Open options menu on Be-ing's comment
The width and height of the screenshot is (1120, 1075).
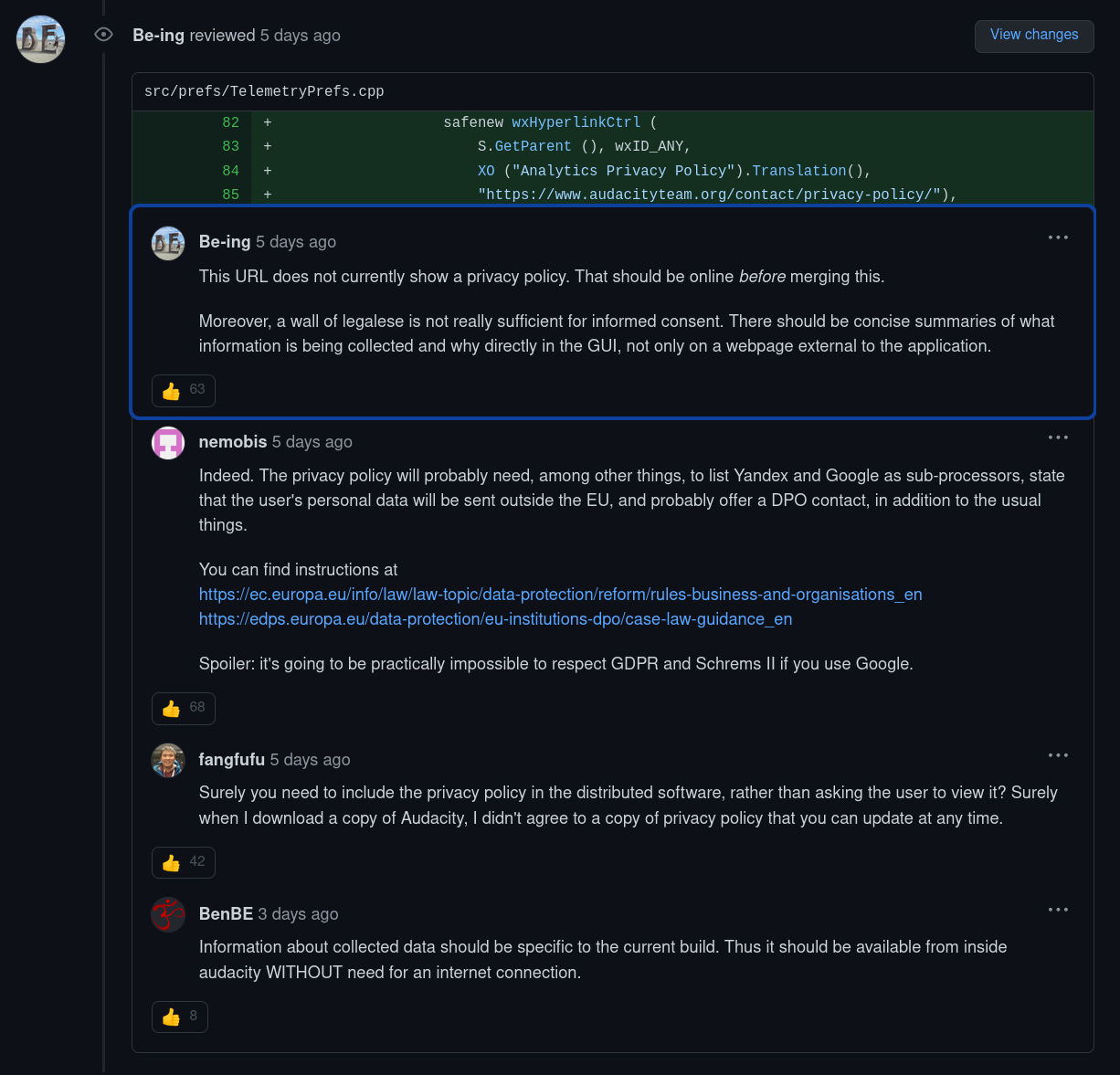[x=1058, y=237]
